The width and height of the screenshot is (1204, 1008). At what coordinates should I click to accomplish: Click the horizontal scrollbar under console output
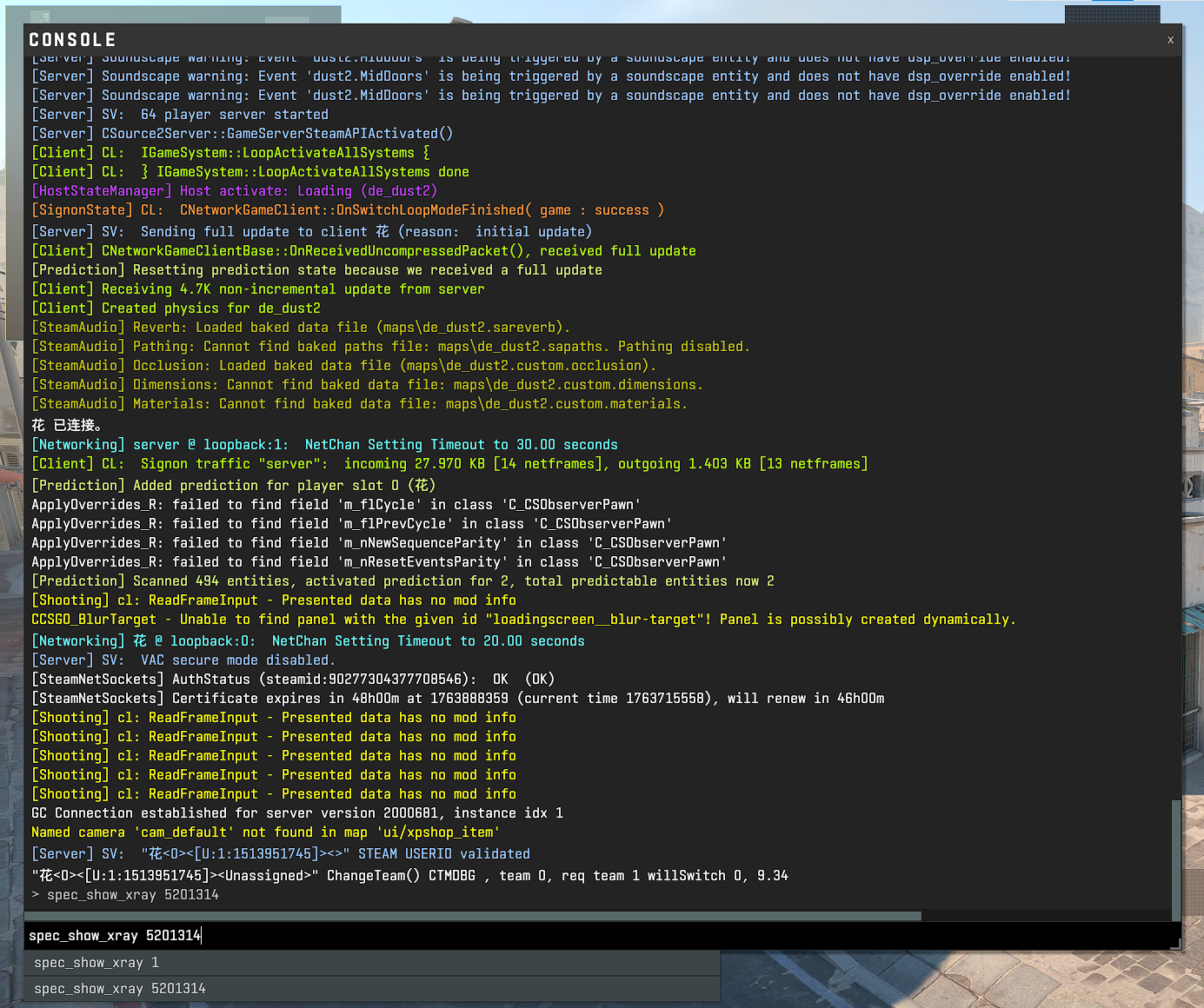pyautogui.click(x=473, y=916)
